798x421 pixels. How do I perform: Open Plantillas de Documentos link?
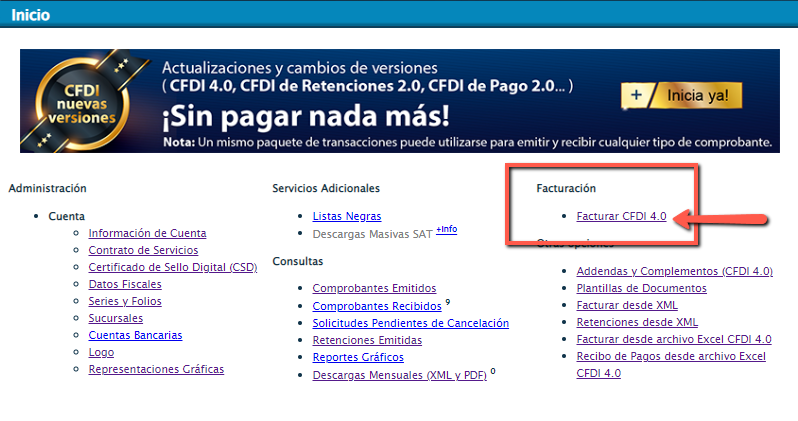(641, 288)
